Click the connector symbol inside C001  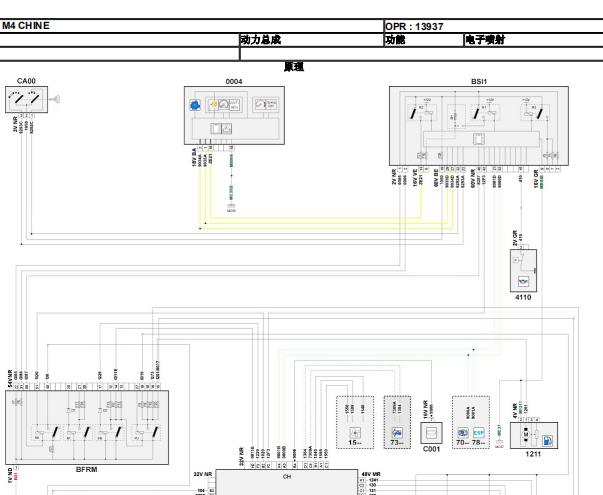click(x=430, y=433)
